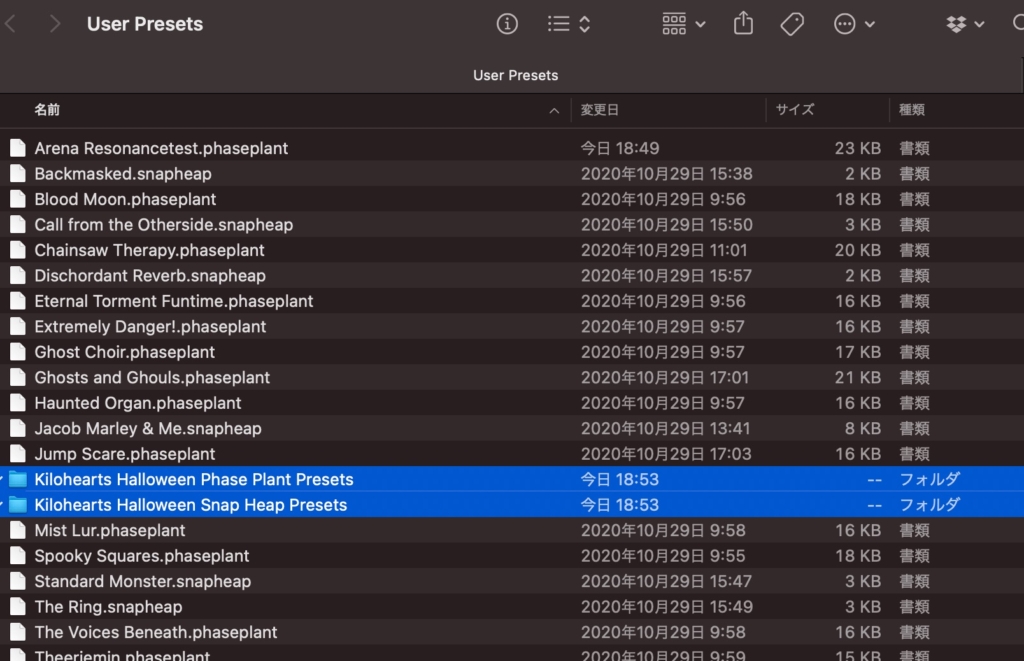Click the Back navigation arrow
Image resolution: width=1024 pixels, height=661 pixels.
click(x=11, y=24)
